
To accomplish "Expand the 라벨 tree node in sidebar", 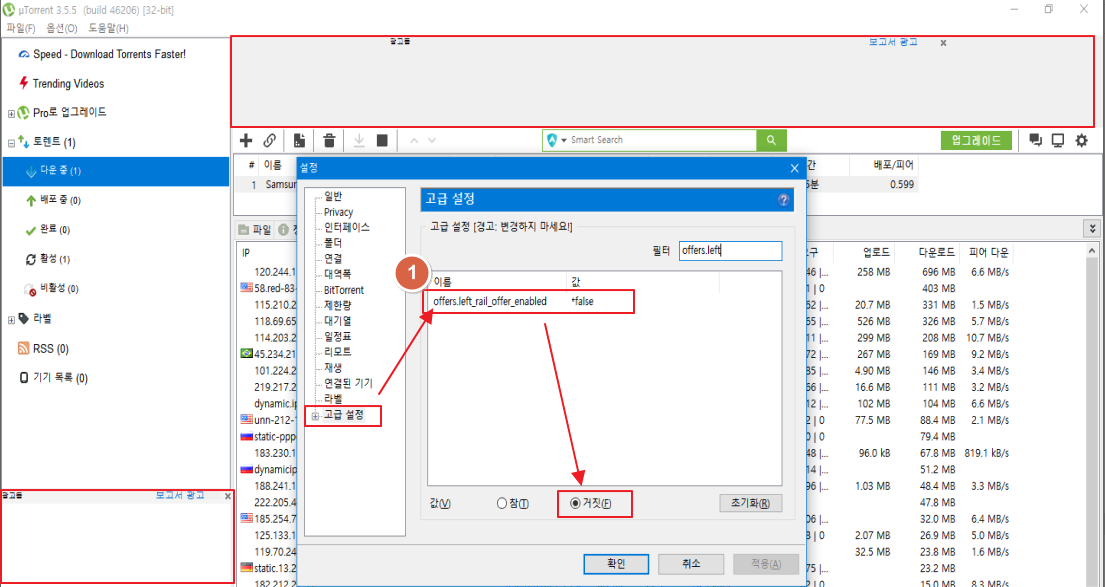I will point(11,320).
